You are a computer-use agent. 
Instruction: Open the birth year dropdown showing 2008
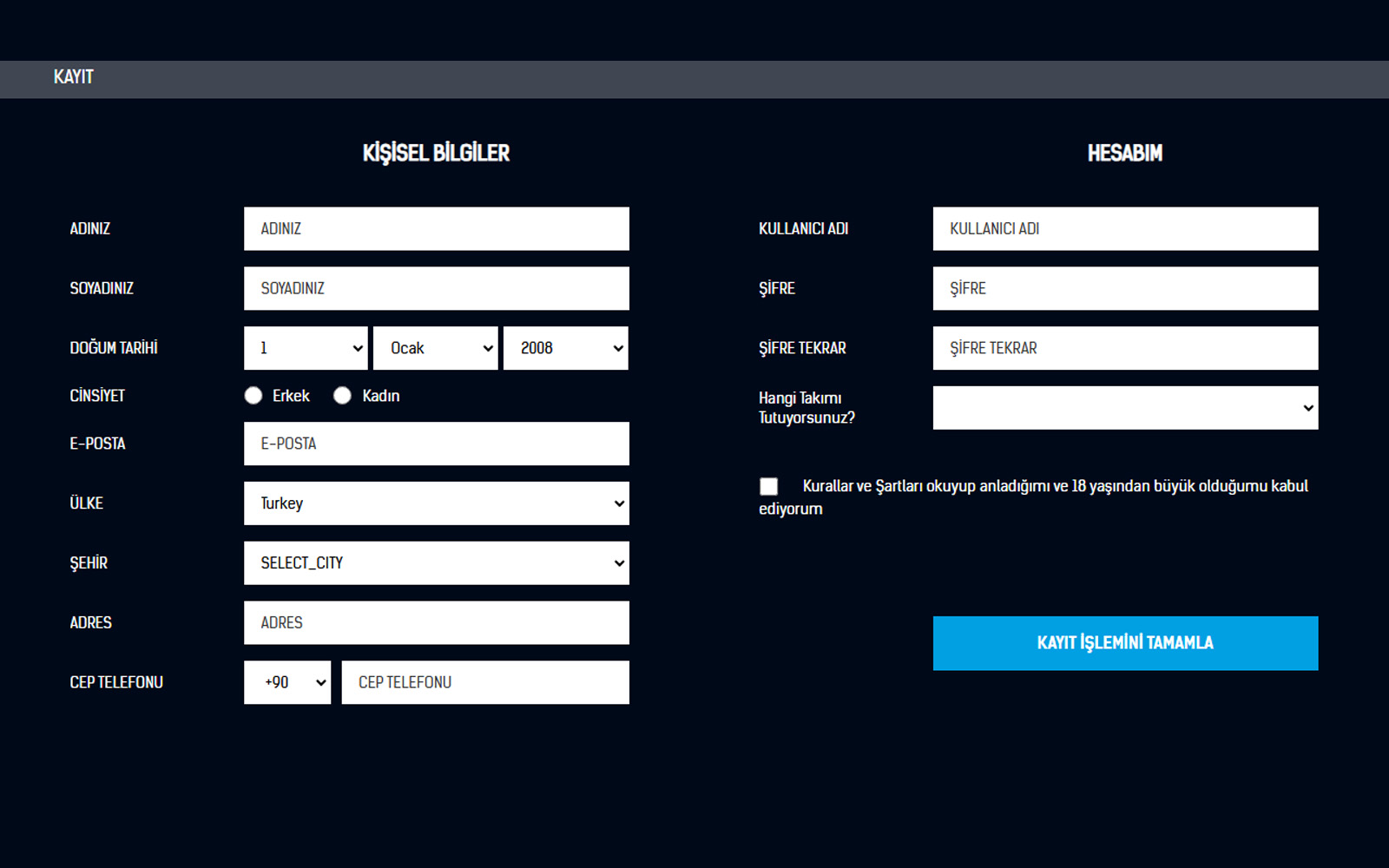(x=566, y=348)
